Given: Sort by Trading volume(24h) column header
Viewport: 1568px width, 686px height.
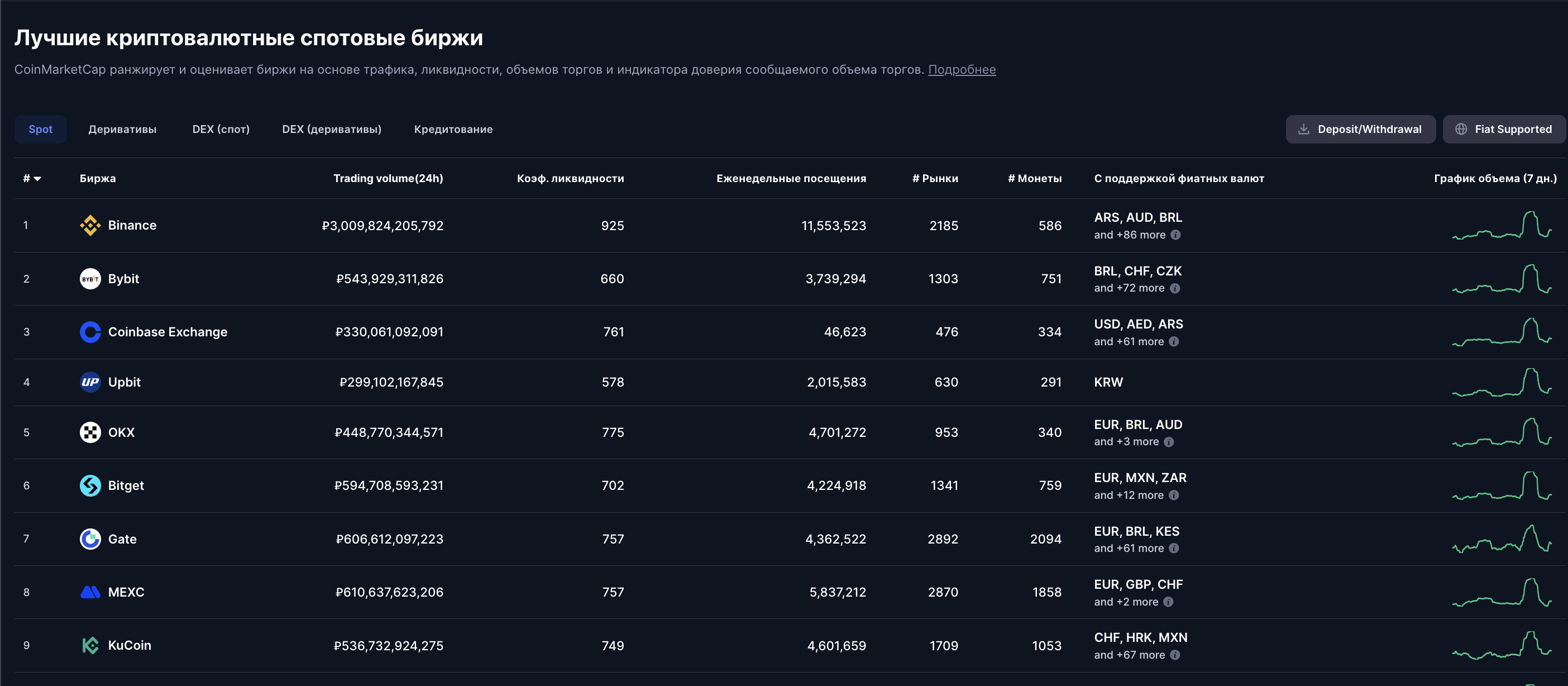Looking at the screenshot, I should tap(388, 178).
